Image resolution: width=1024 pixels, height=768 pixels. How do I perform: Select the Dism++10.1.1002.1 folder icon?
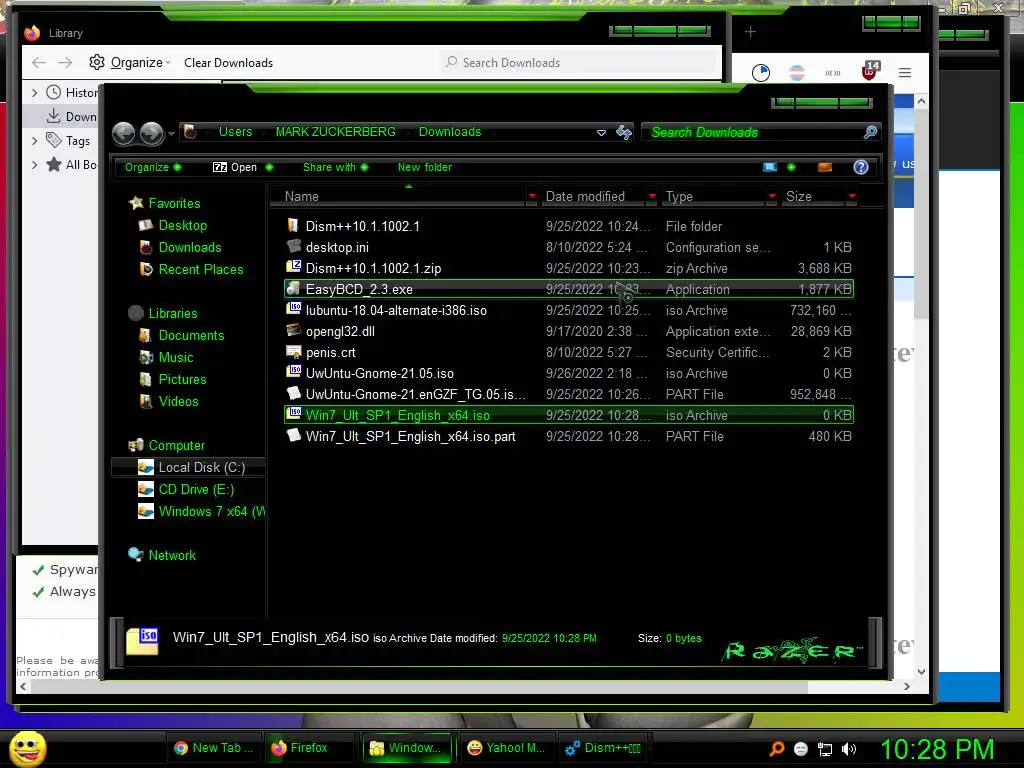pos(293,225)
